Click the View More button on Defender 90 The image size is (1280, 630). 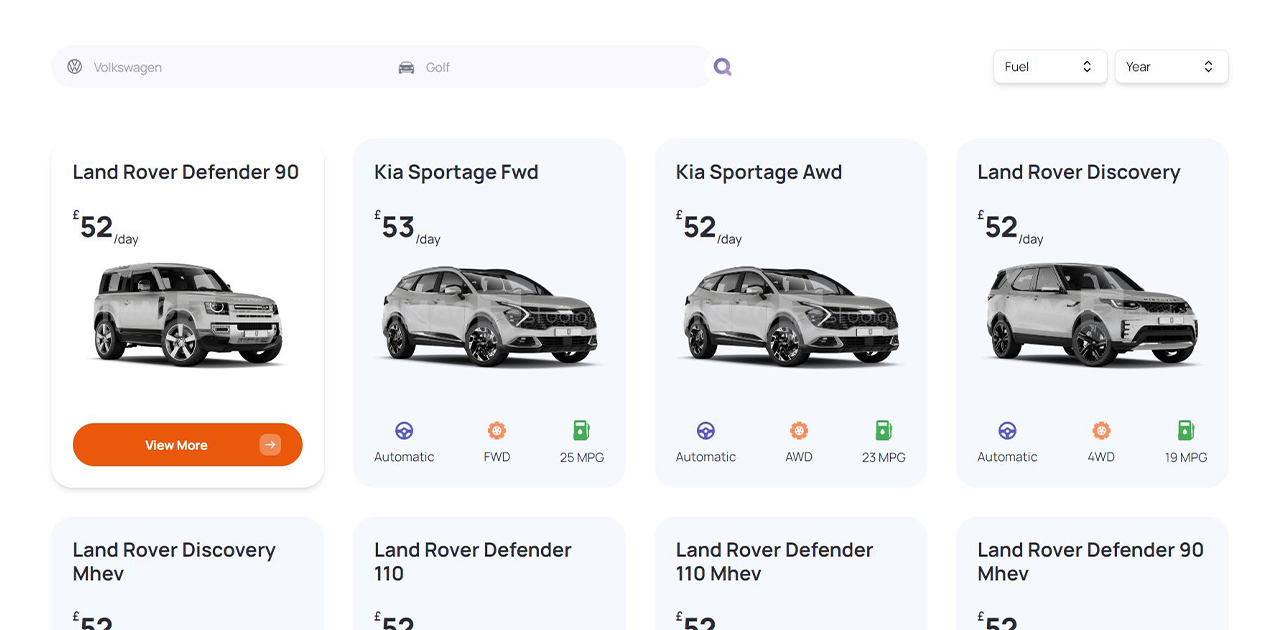coord(188,445)
